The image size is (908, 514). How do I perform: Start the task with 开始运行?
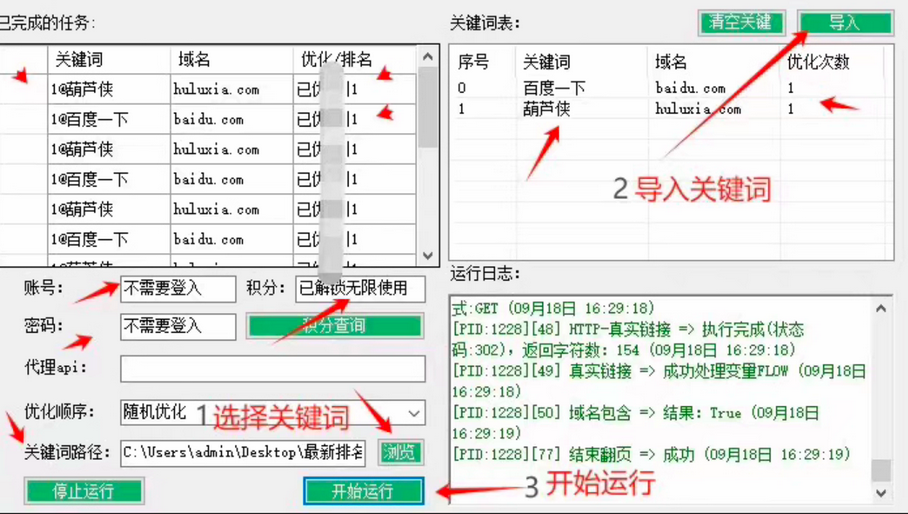tap(364, 491)
